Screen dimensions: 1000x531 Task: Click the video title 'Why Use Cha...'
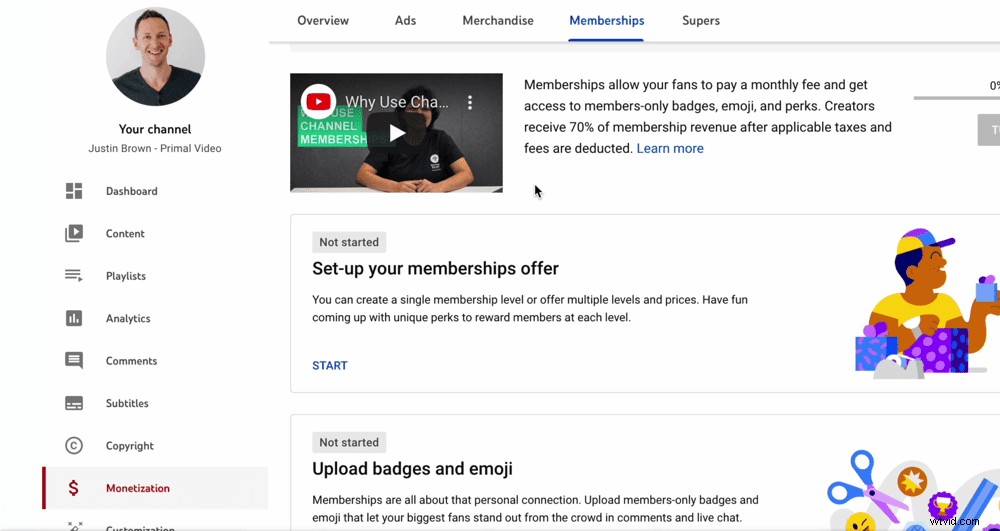[397, 101]
